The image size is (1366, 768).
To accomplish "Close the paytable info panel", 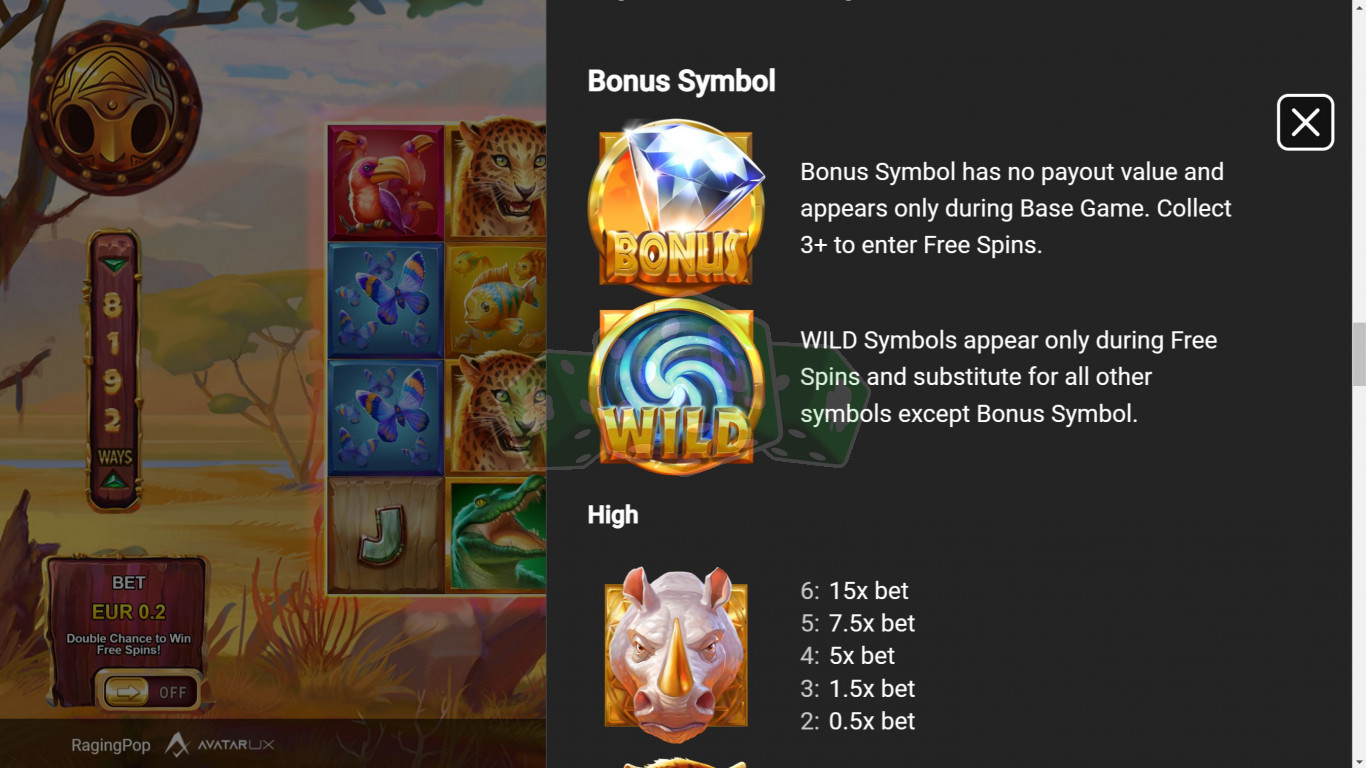I will click(x=1305, y=123).
